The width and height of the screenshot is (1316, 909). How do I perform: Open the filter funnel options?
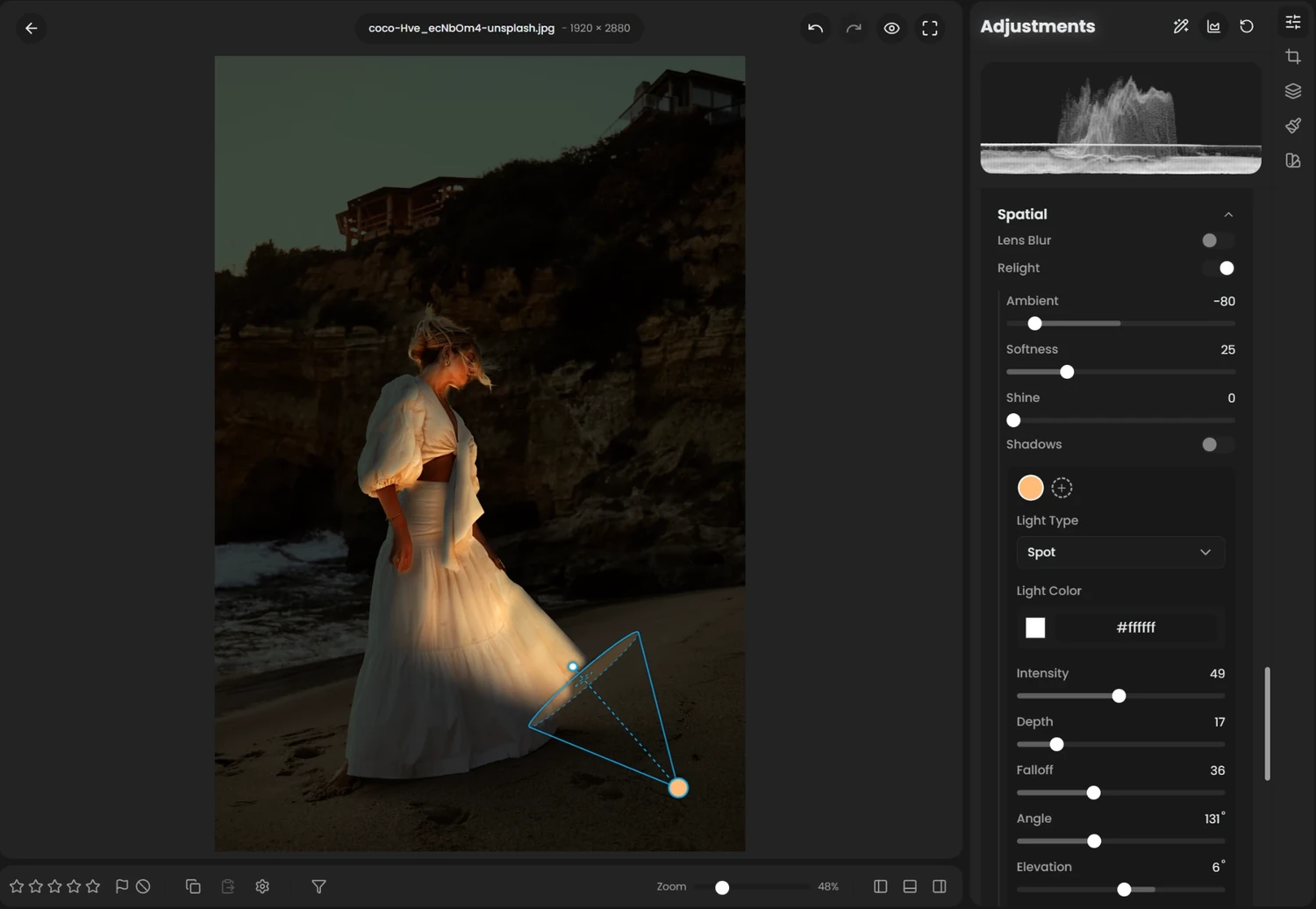coord(319,886)
